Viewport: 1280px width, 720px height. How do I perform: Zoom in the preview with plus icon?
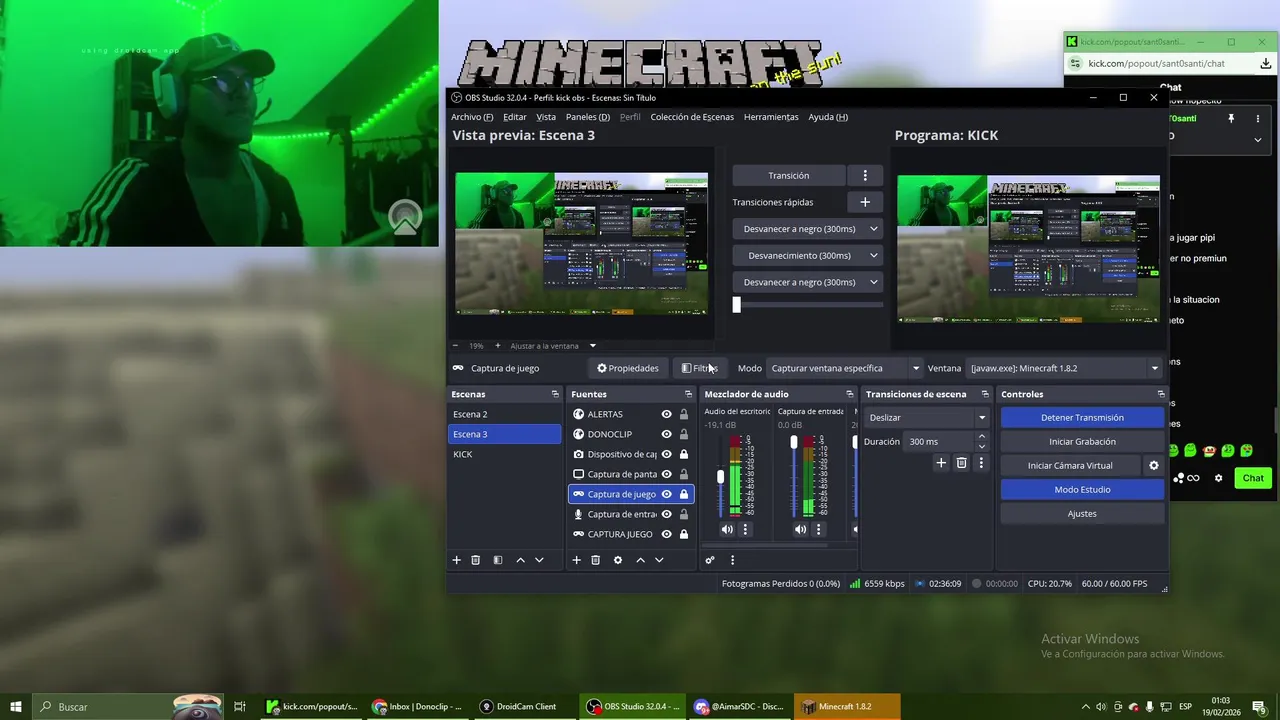[x=498, y=346]
